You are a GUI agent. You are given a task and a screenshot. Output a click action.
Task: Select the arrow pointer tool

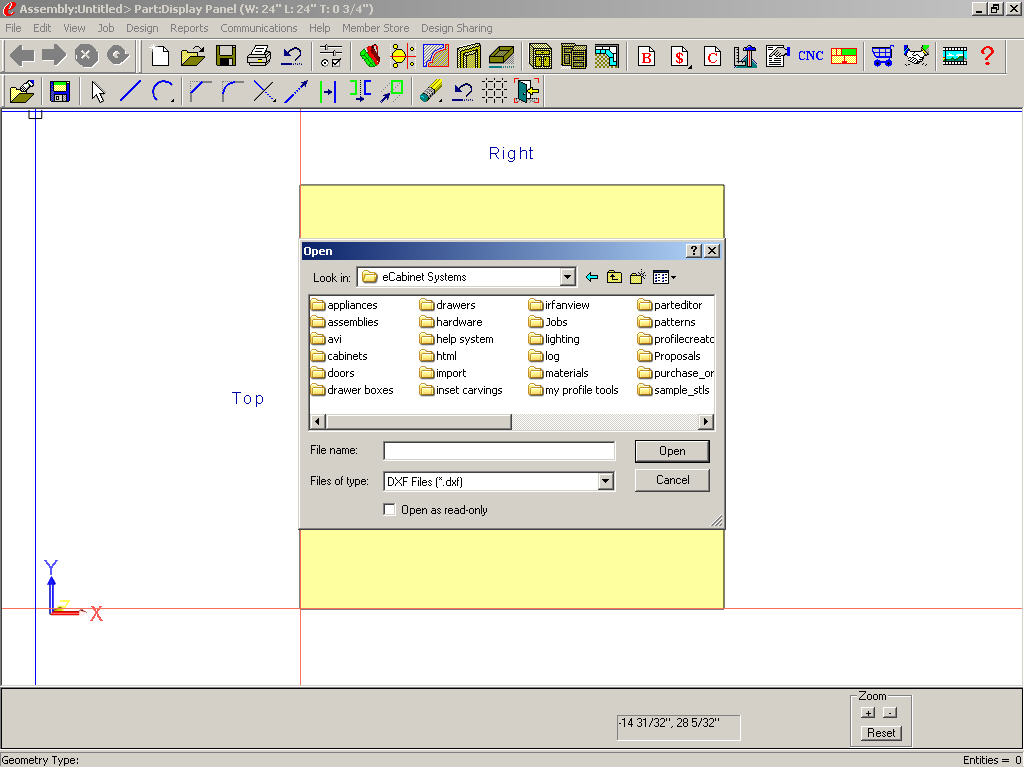coord(98,91)
